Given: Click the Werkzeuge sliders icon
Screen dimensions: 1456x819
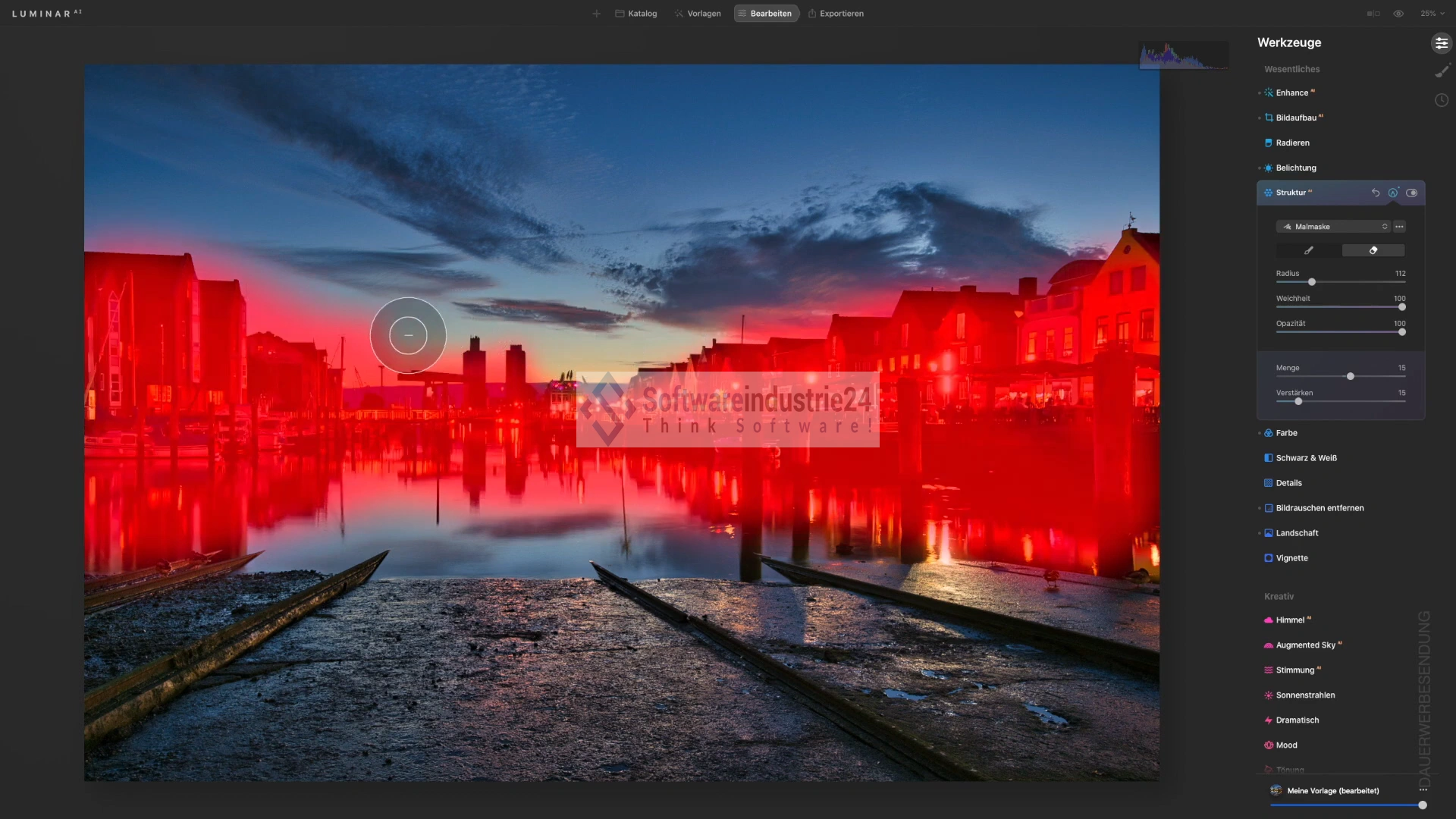Looking at the screenshot, I should (1441, 43).
